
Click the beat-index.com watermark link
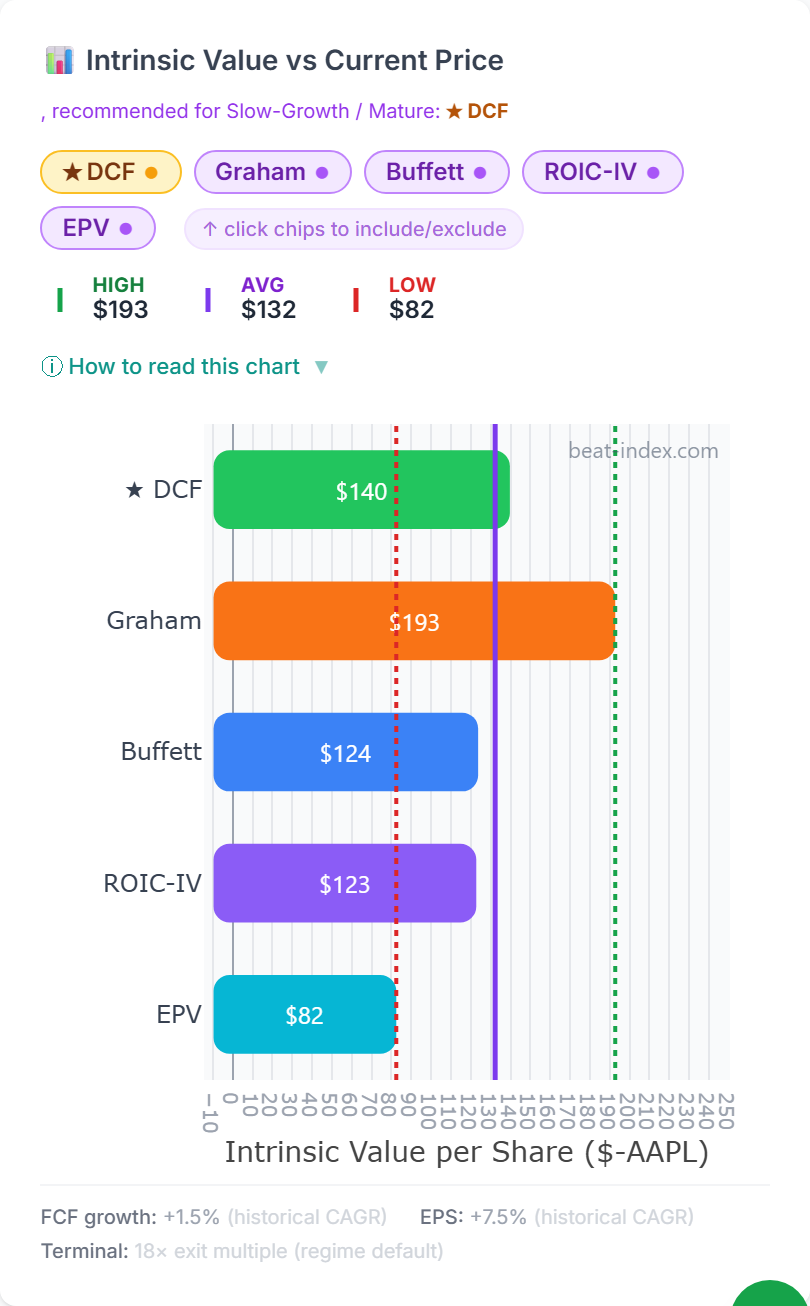(643, 451)
